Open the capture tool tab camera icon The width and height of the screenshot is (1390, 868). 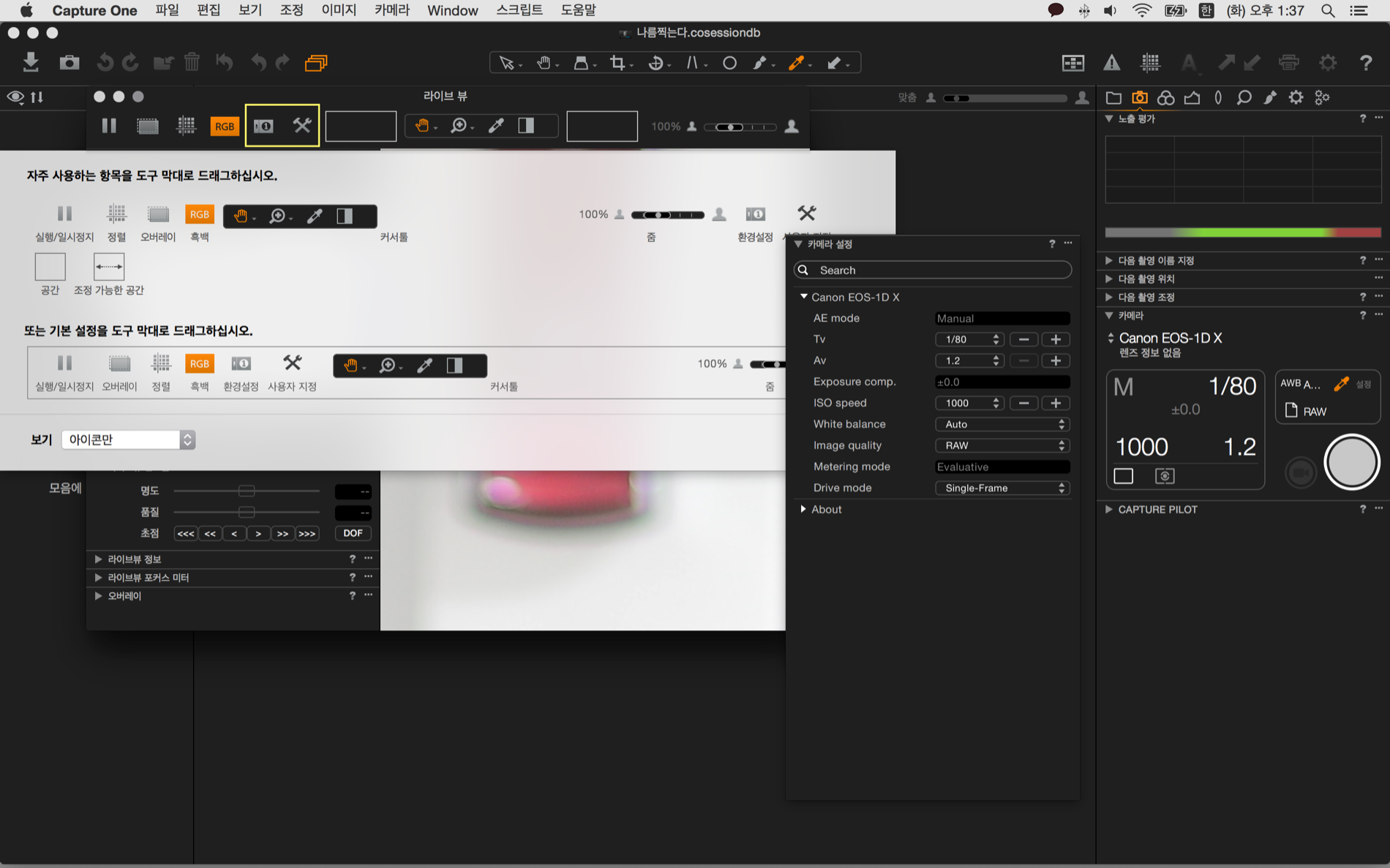[1139, 97]
